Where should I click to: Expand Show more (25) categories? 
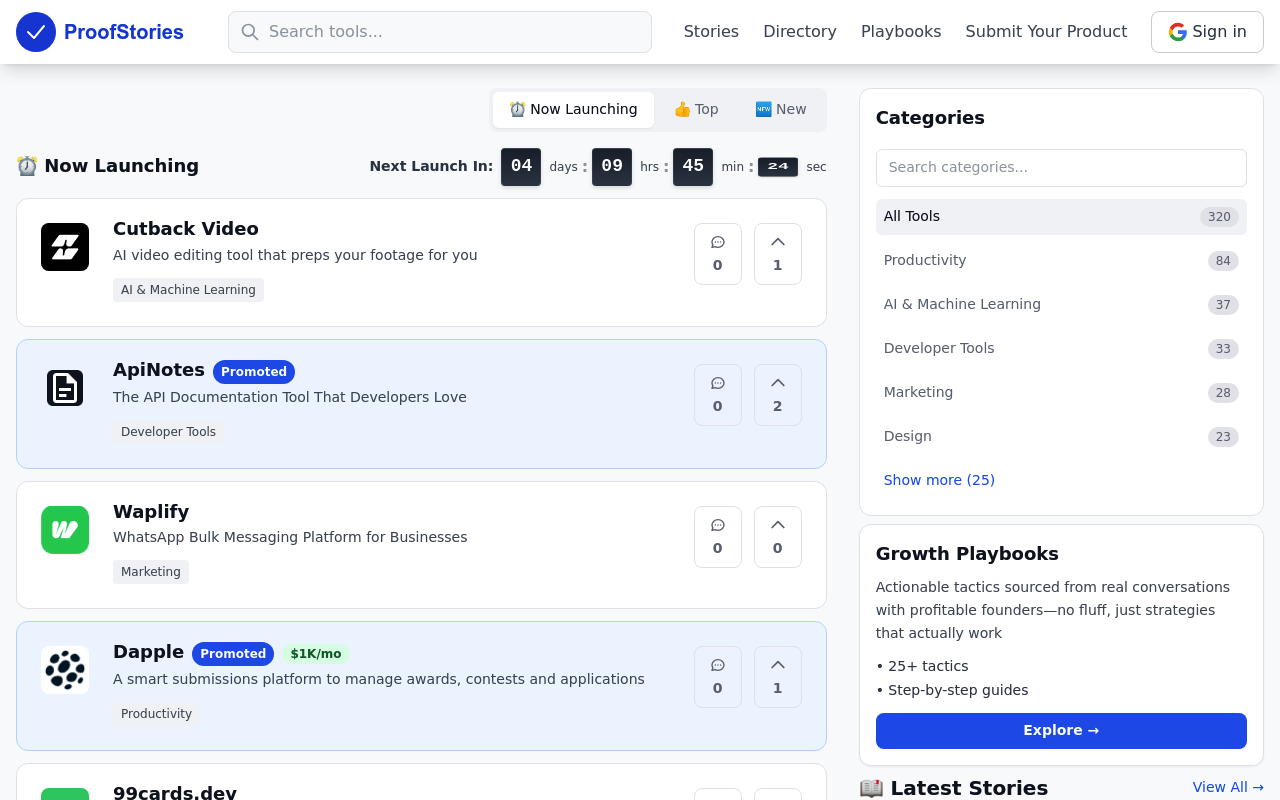(x=939, y=480)
